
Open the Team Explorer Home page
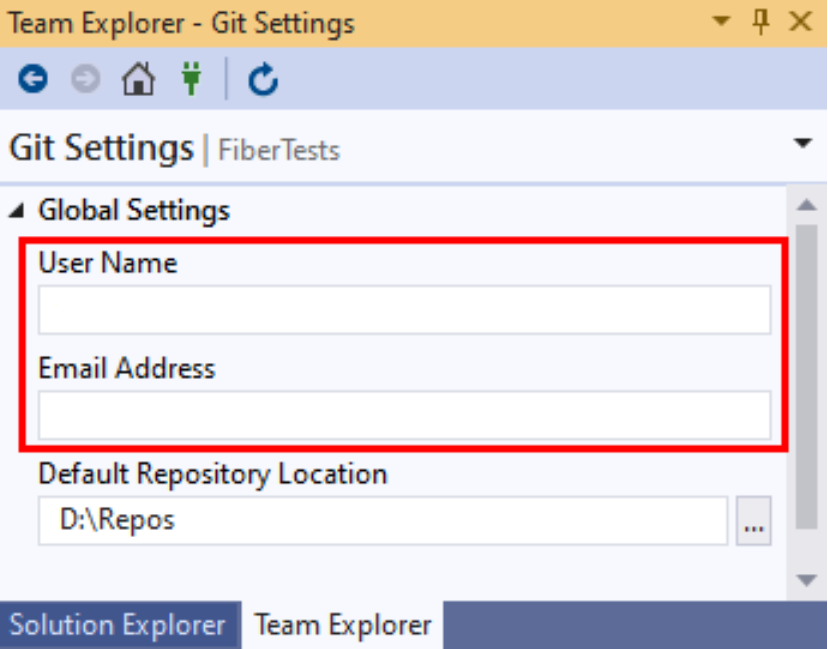pyautogui.click(x=140, y=77)
